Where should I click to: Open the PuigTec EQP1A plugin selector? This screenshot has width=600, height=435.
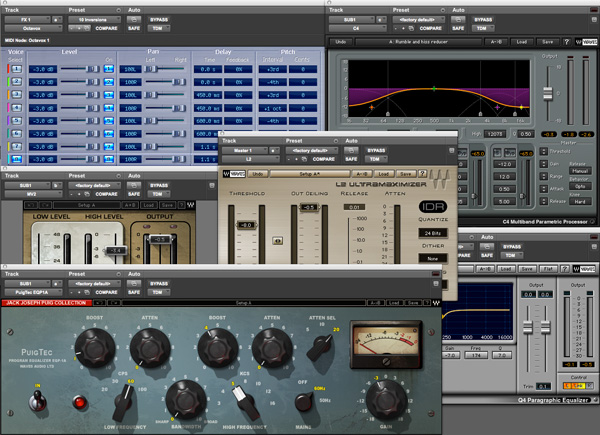[x=31, y=293]
